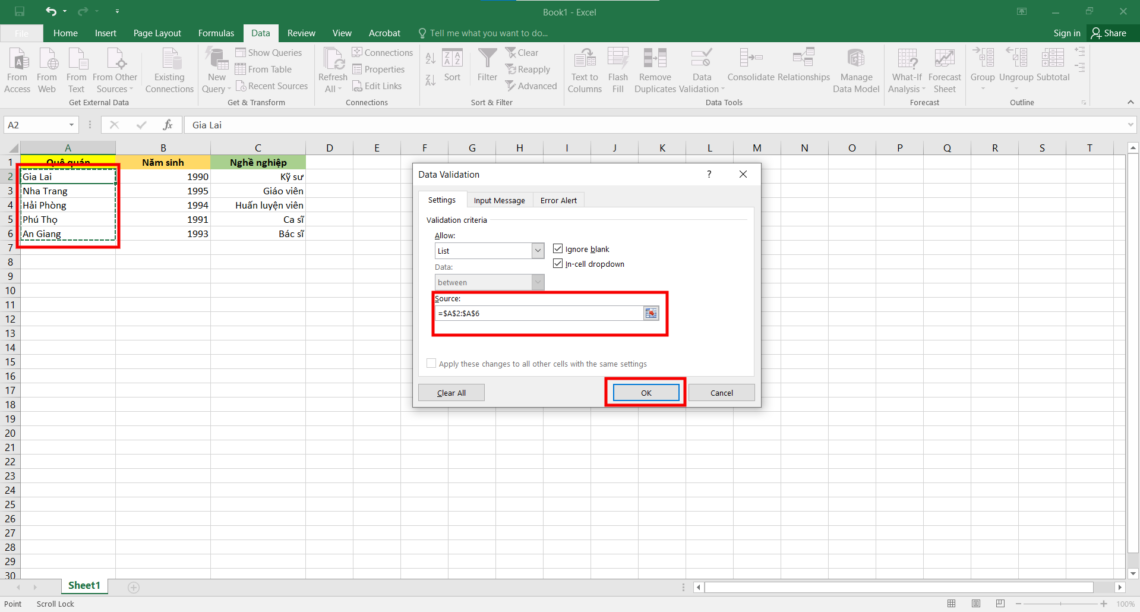The image size is (1140, 612).
Task: Create a Forecast Sheet
Action: click(944, 68)
